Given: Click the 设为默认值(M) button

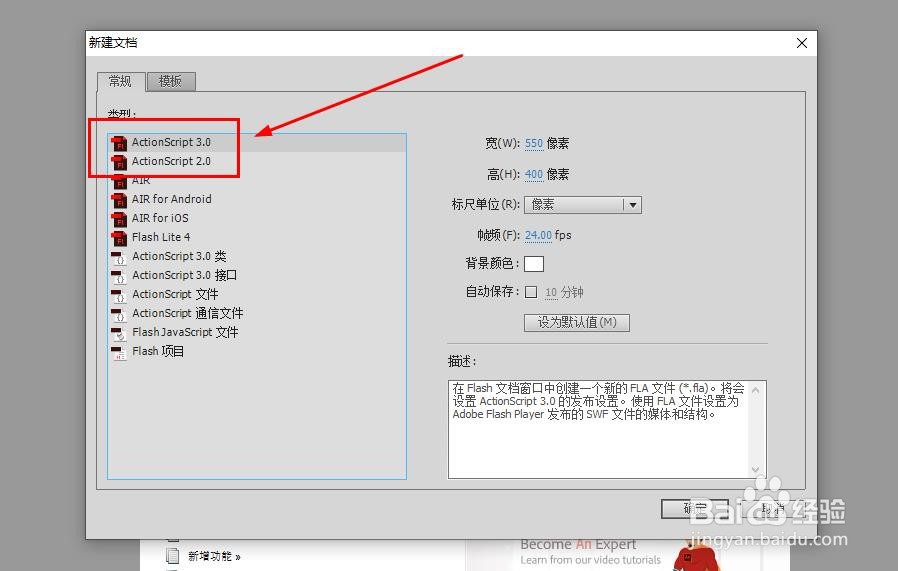Looking at the screenshot, I should 577,322.
